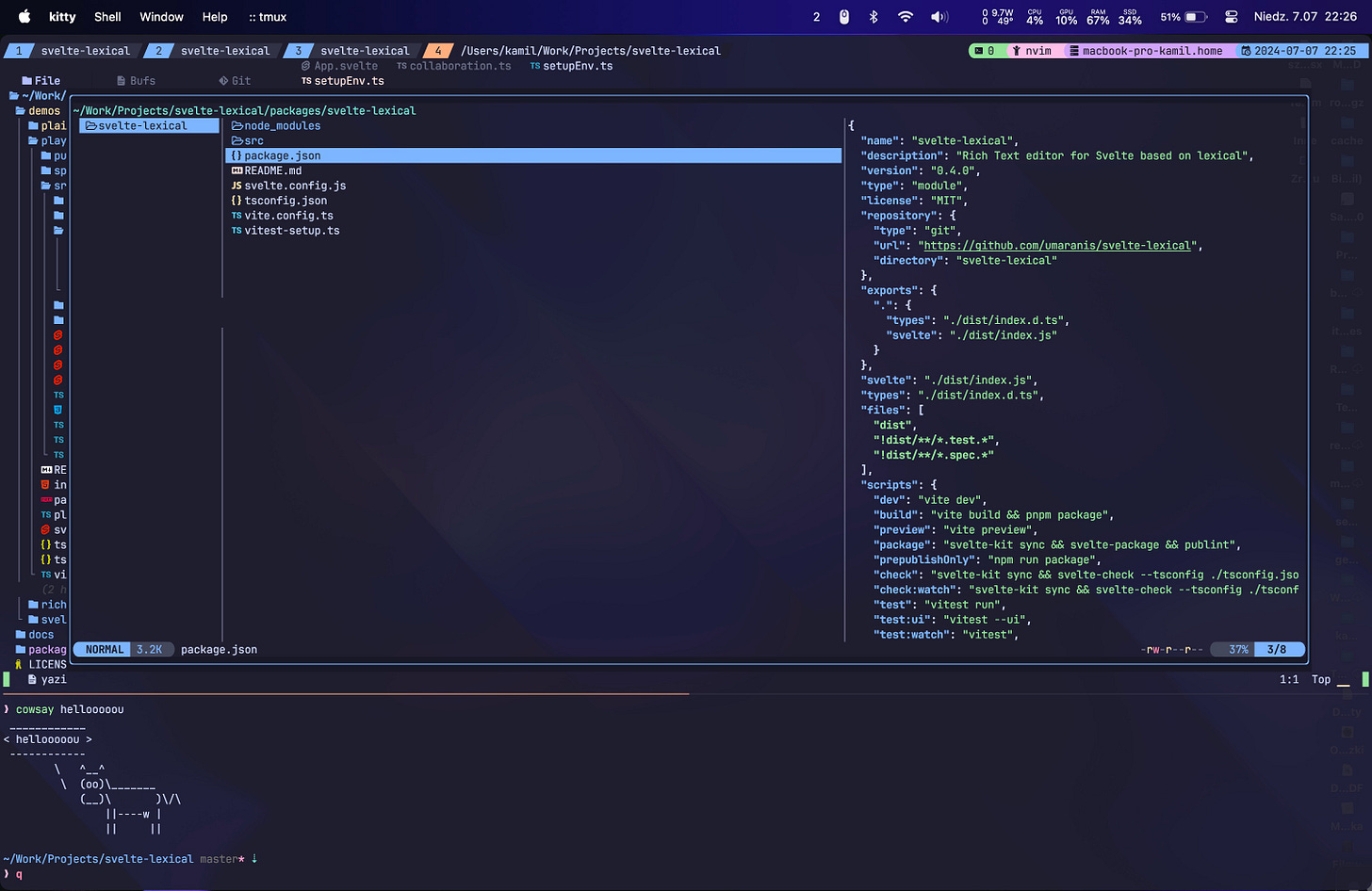
Task: Click package.json name in yazi status bar
Action: point(219,649)
